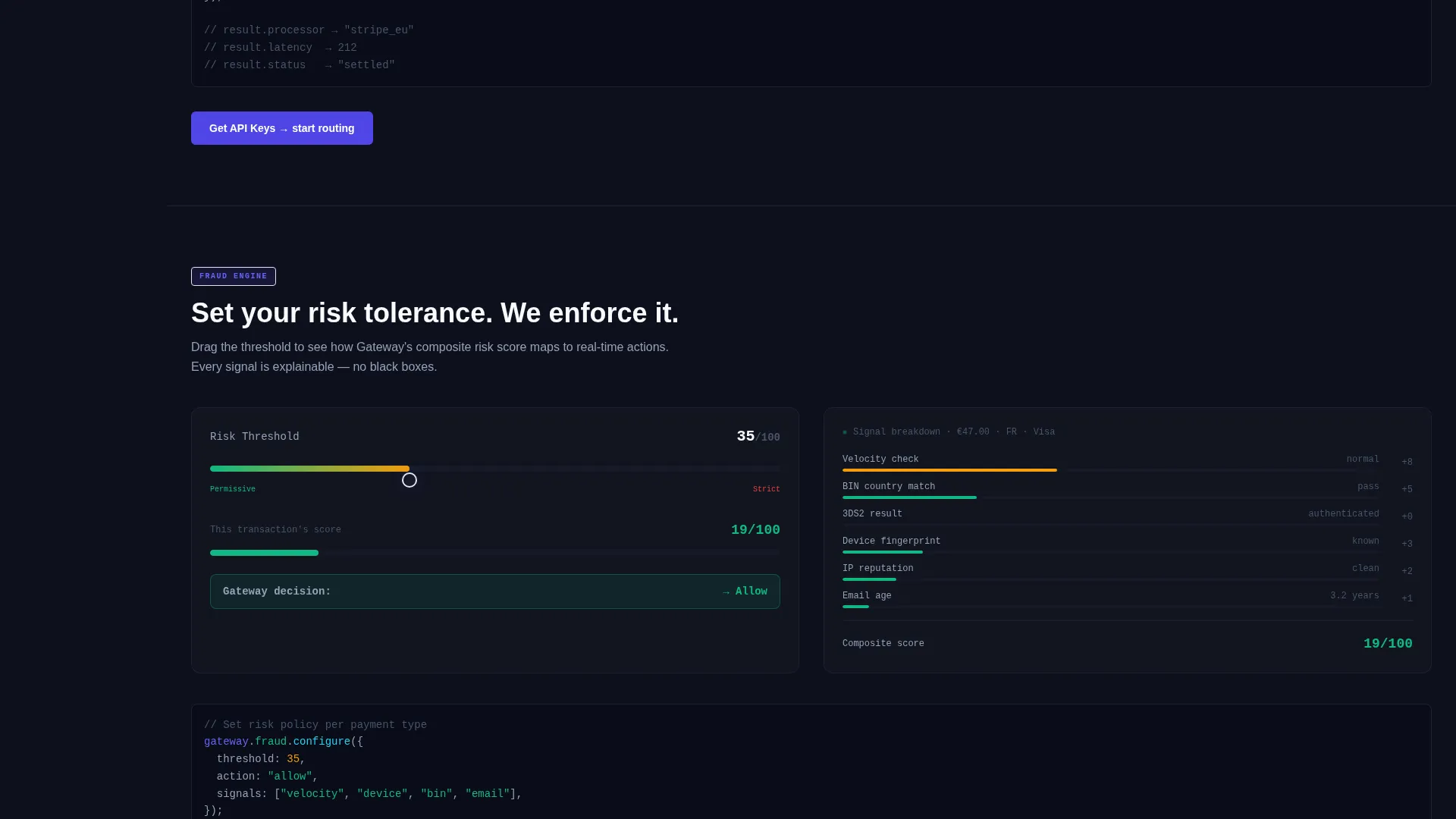Click the 'authenticated' 3DS2 status
Viewport: 1456px width, 819px height.
(x=1344, y=514)
